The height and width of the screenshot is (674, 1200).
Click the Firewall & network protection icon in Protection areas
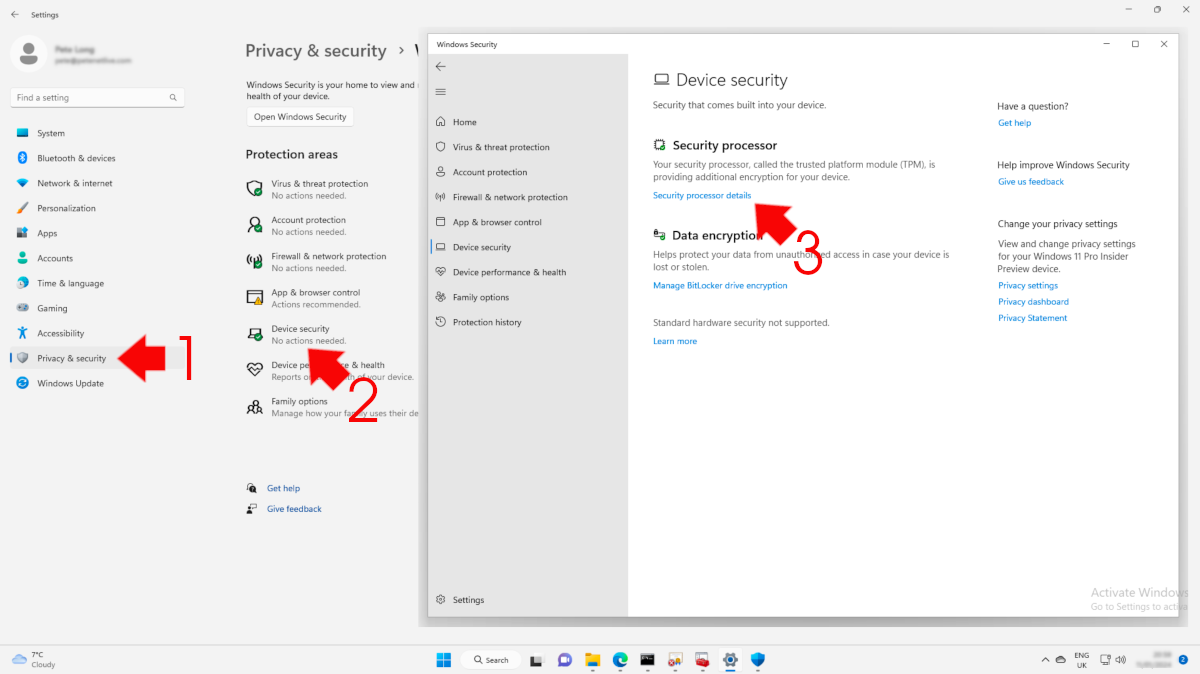tap(255, 261)
